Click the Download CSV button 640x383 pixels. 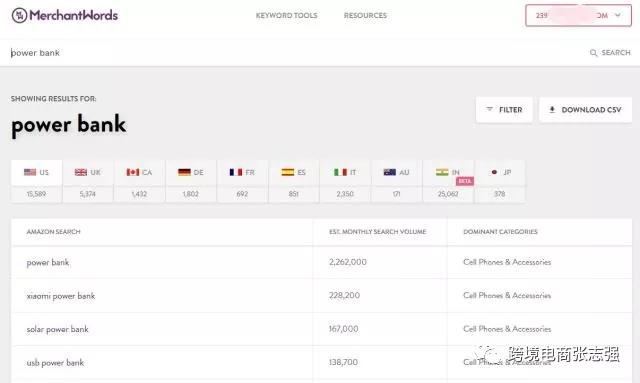point(585,110)
